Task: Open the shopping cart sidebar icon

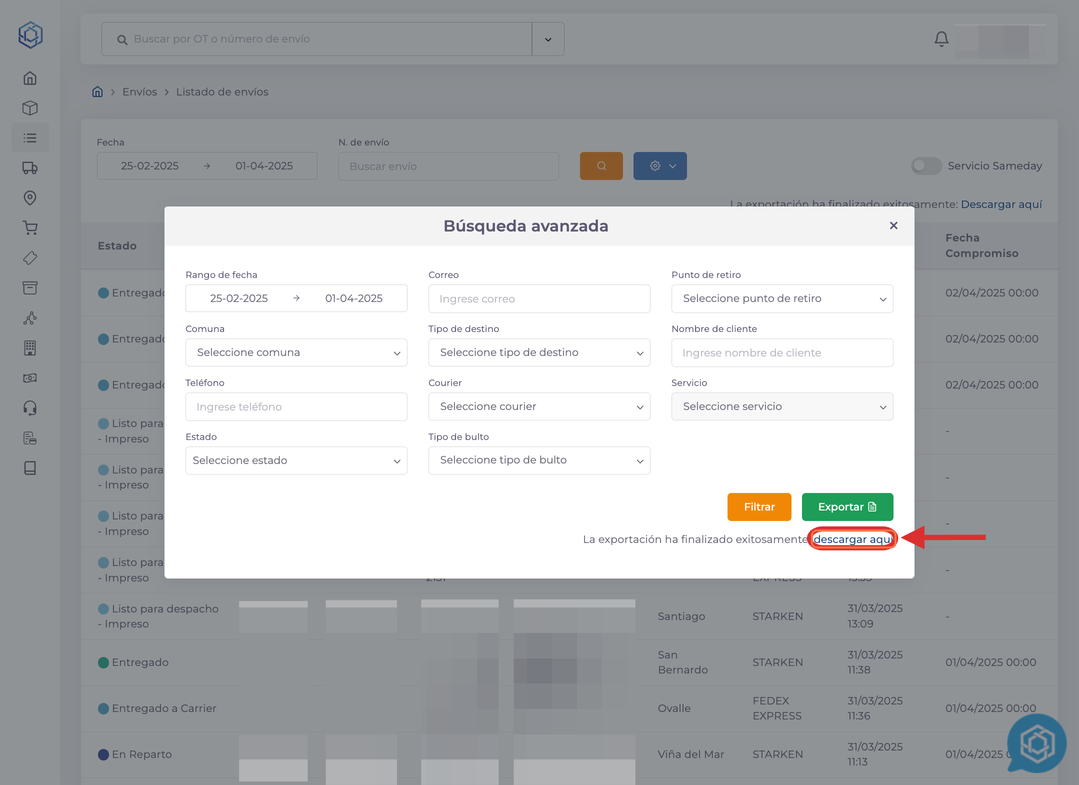Action: pyautogui.click(x=30, y=228)
